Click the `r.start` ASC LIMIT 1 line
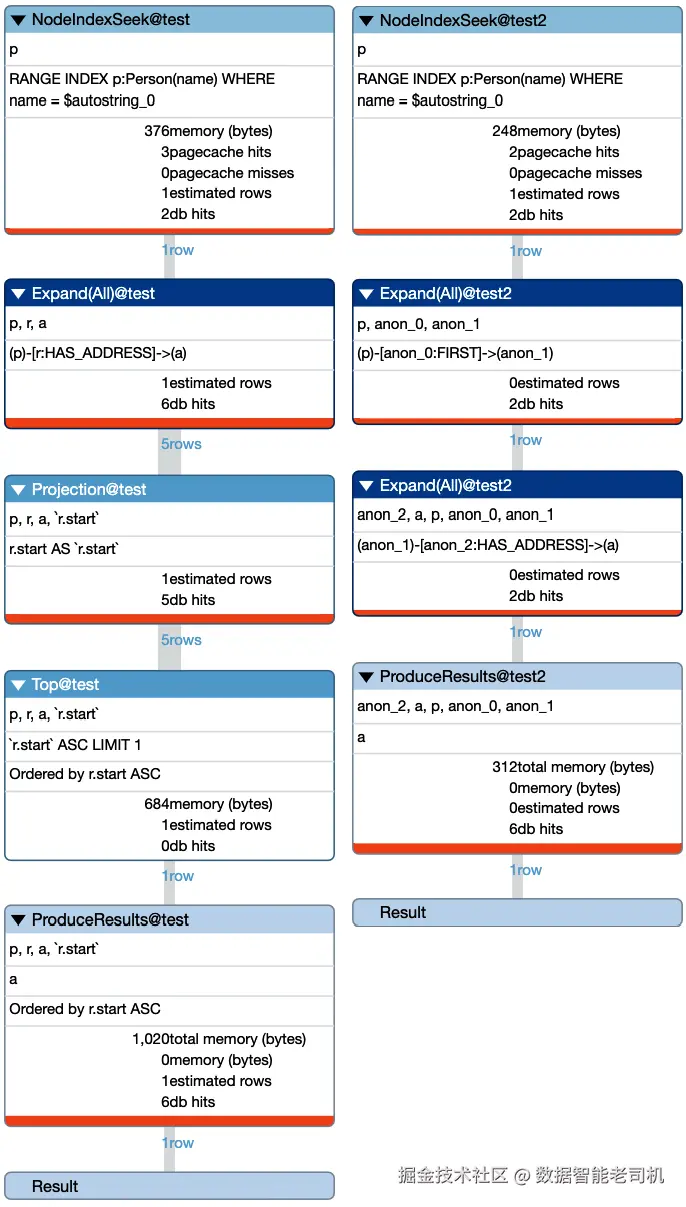This screenshot has height=1207, width=686. [x=75, y=745]
